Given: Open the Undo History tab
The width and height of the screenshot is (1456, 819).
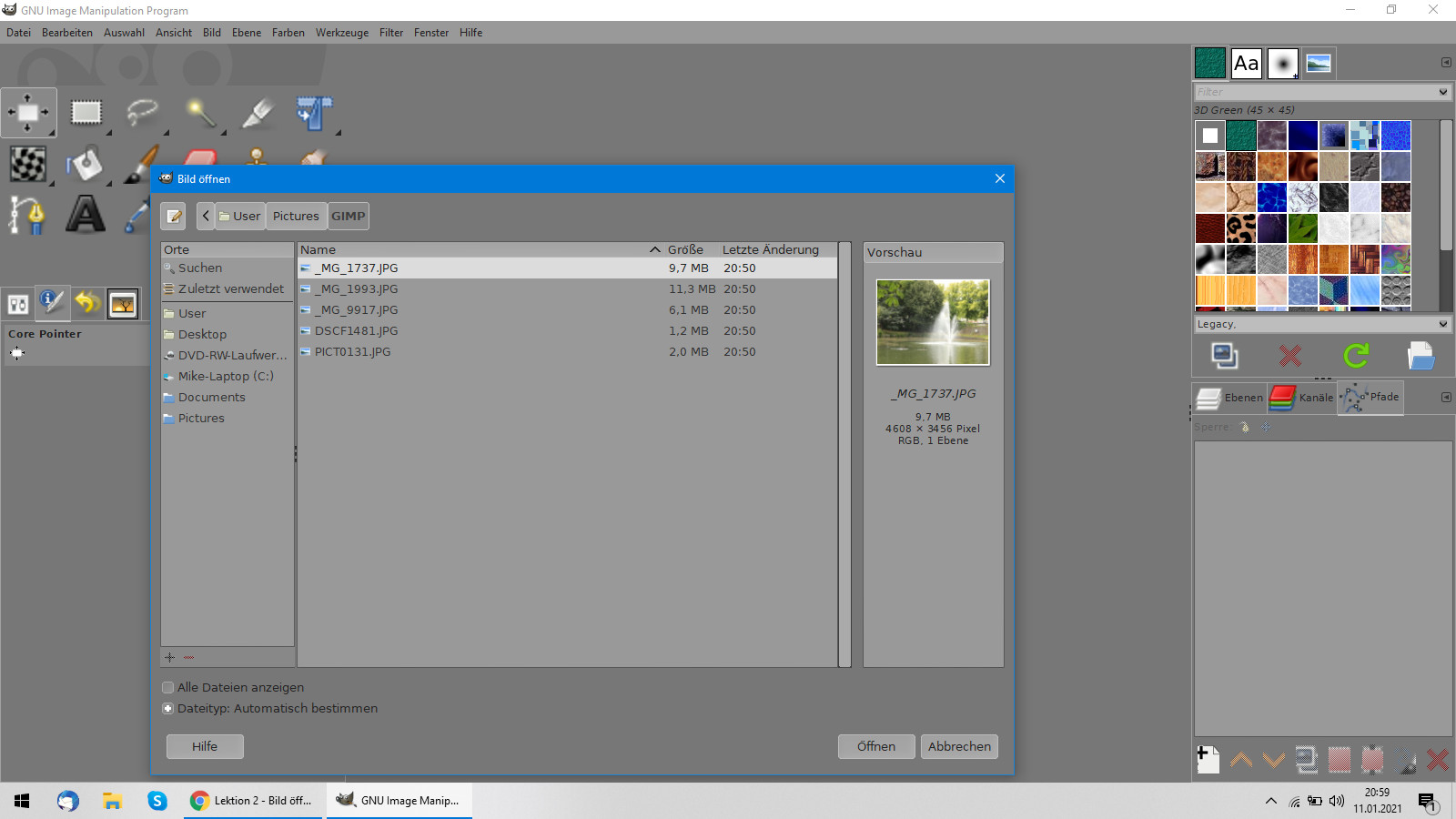Looking at the screenshot, I should point(87,303).
